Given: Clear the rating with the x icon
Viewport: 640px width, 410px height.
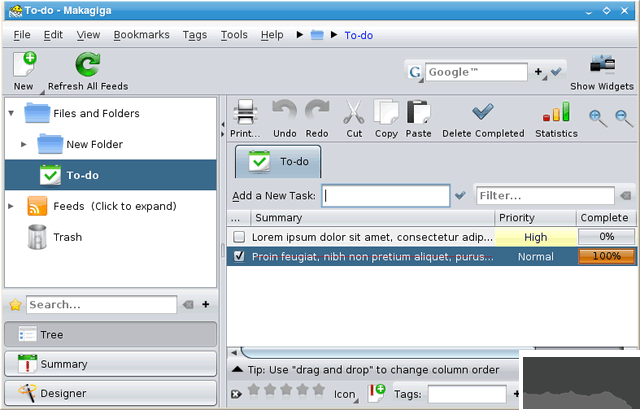Looking at the screenshot, I should pyautogui.click(x=236, y=394).
